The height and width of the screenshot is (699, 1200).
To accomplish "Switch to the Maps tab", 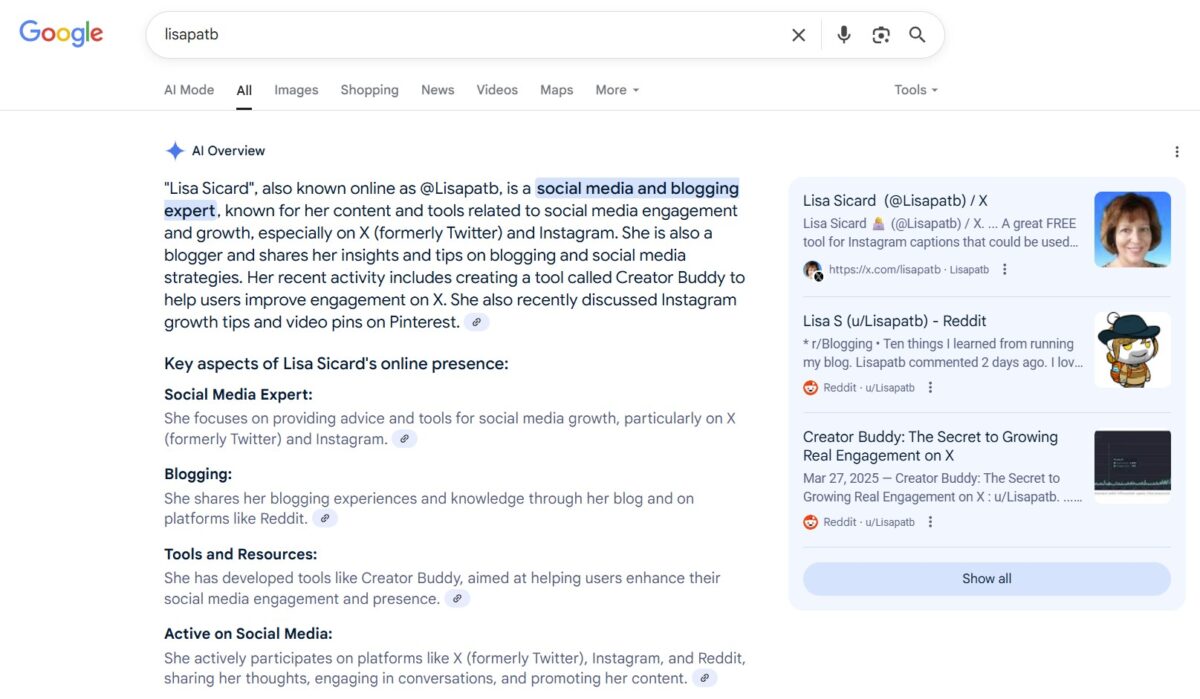I will (557, 90).
